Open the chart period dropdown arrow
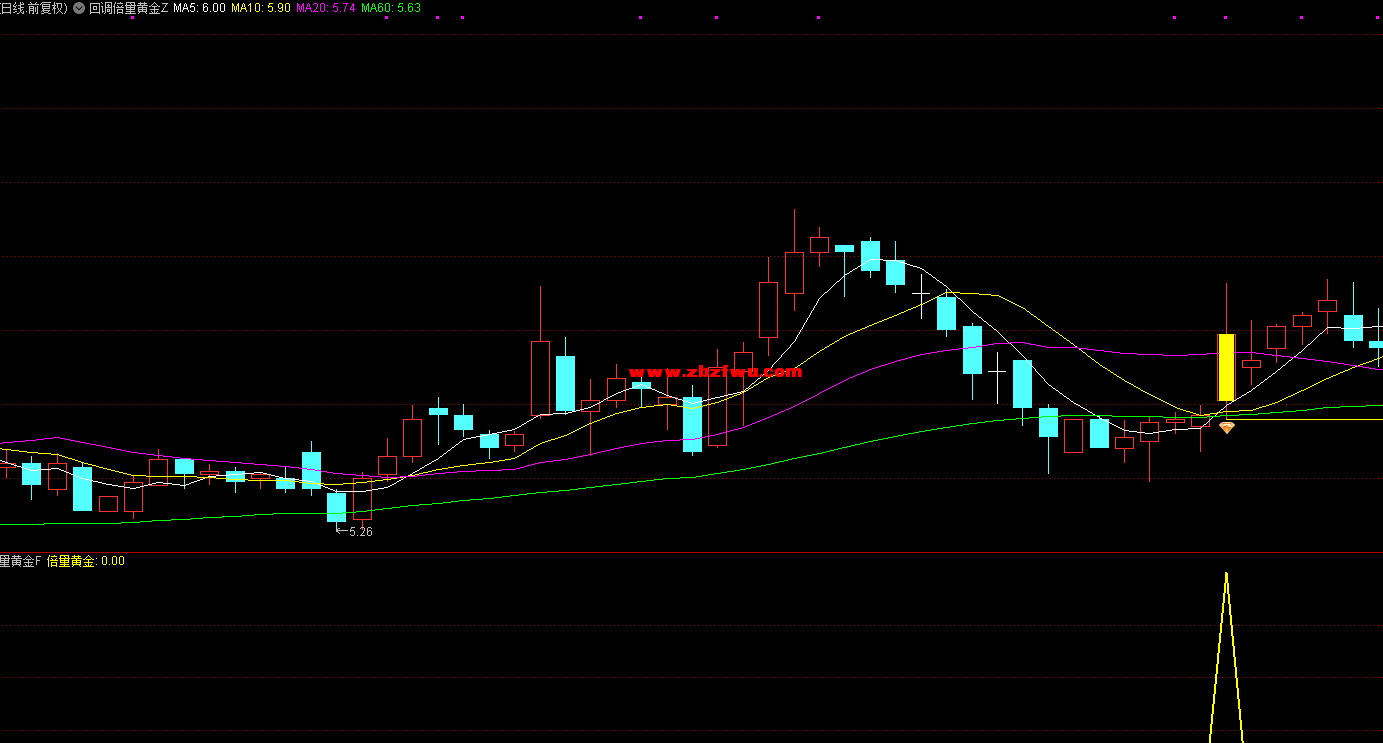 (79, 8)
